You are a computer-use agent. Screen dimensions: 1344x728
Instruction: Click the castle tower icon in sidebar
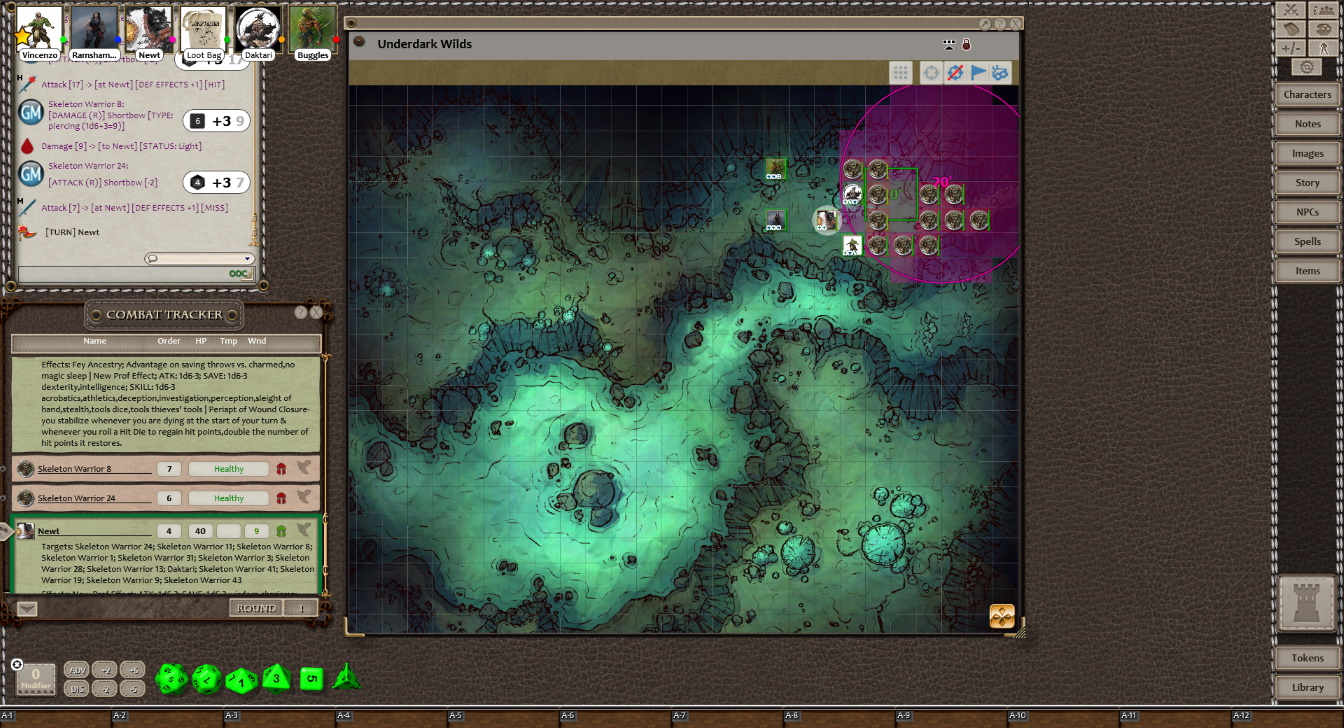coord(1307,604)
